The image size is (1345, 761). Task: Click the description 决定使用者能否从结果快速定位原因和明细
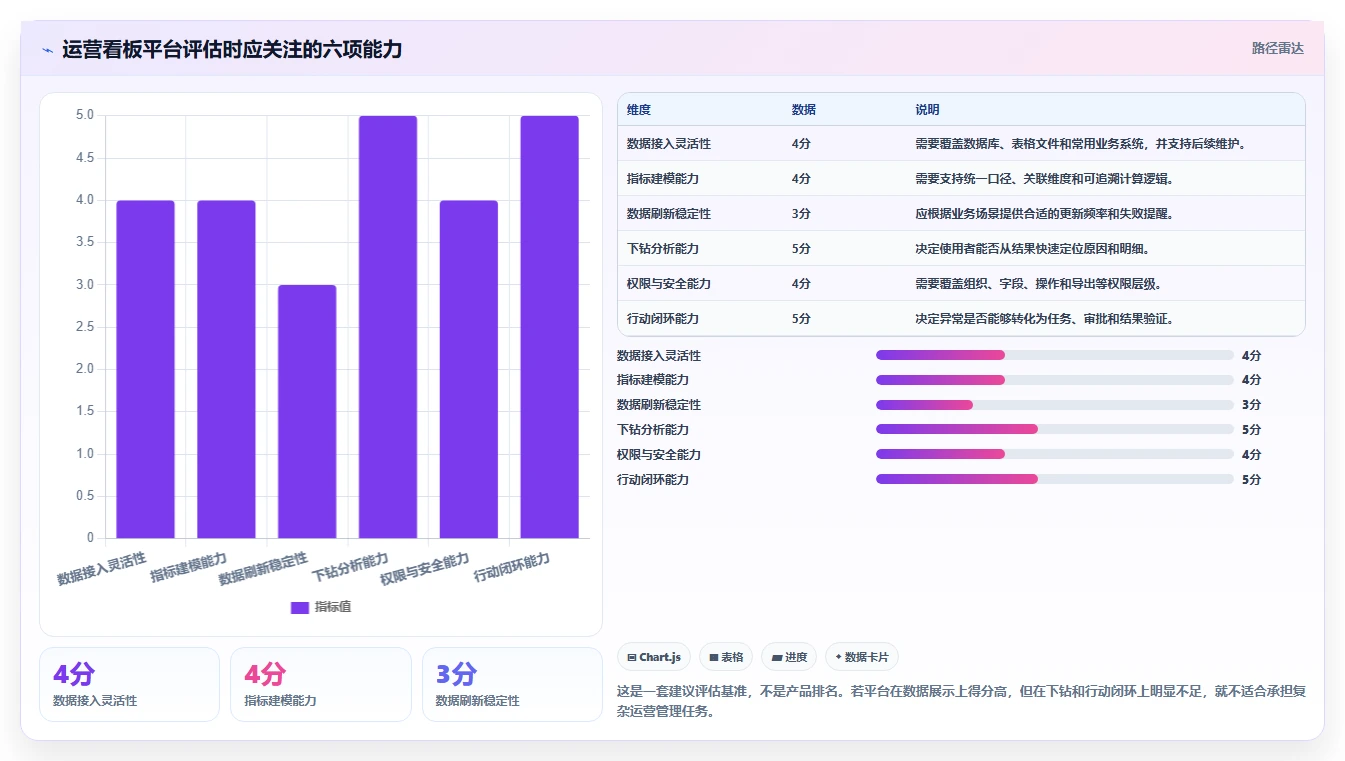1032,249
